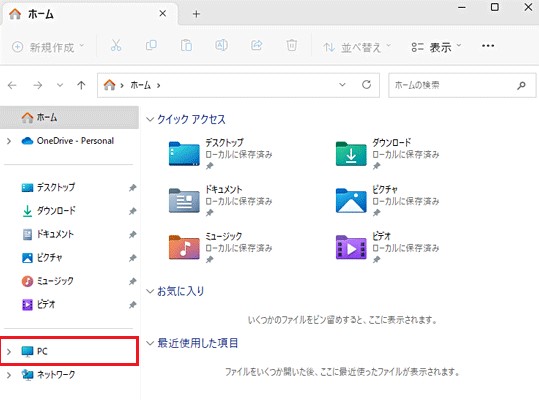Go back with the left arrow
Image resolution: width=539 pixels, height=400 pixels.
[x=12, y=85]
